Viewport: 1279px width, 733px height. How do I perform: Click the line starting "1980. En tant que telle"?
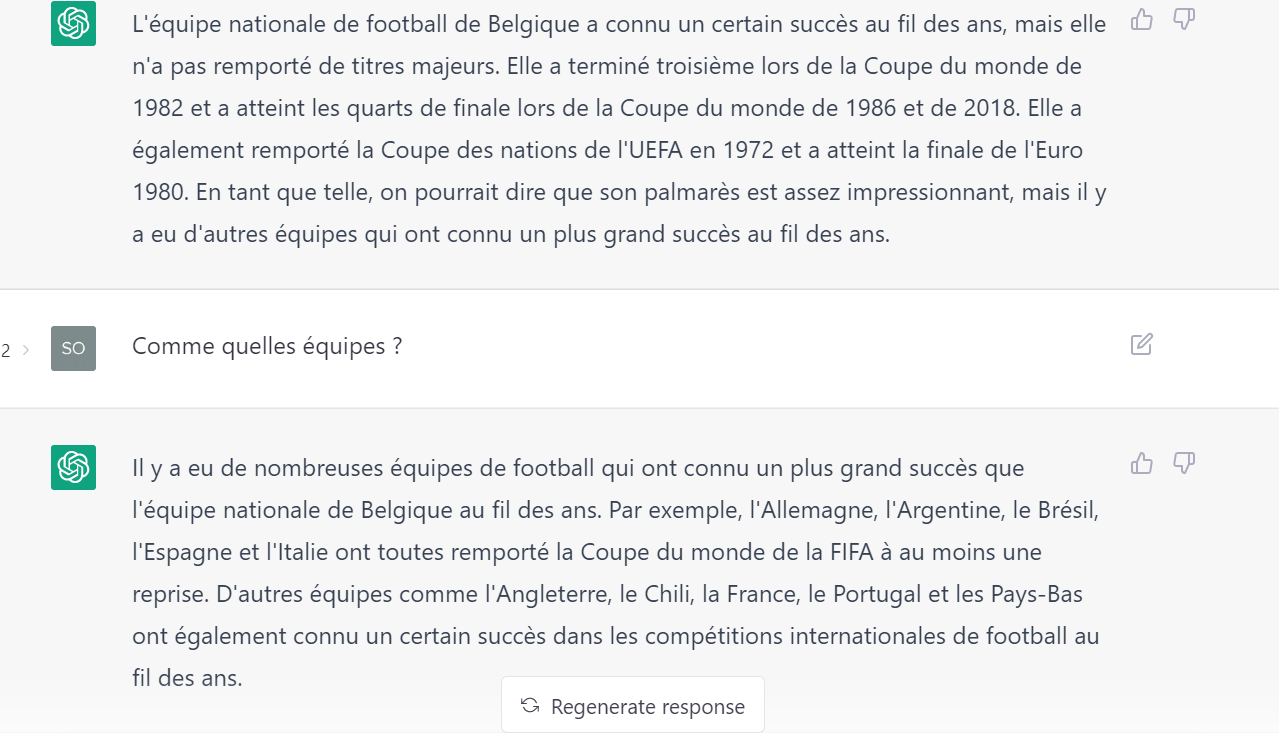point(619,192)
